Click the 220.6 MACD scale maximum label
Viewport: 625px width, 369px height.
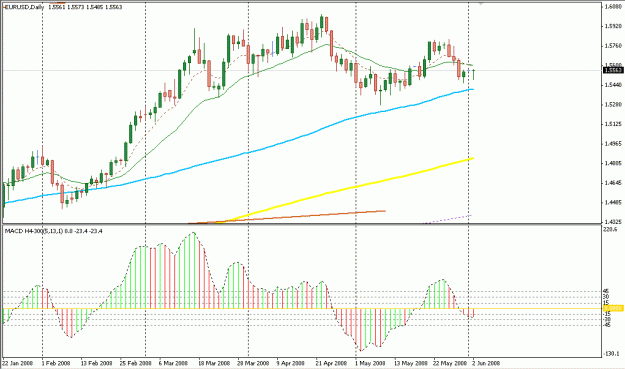[611, 230]
